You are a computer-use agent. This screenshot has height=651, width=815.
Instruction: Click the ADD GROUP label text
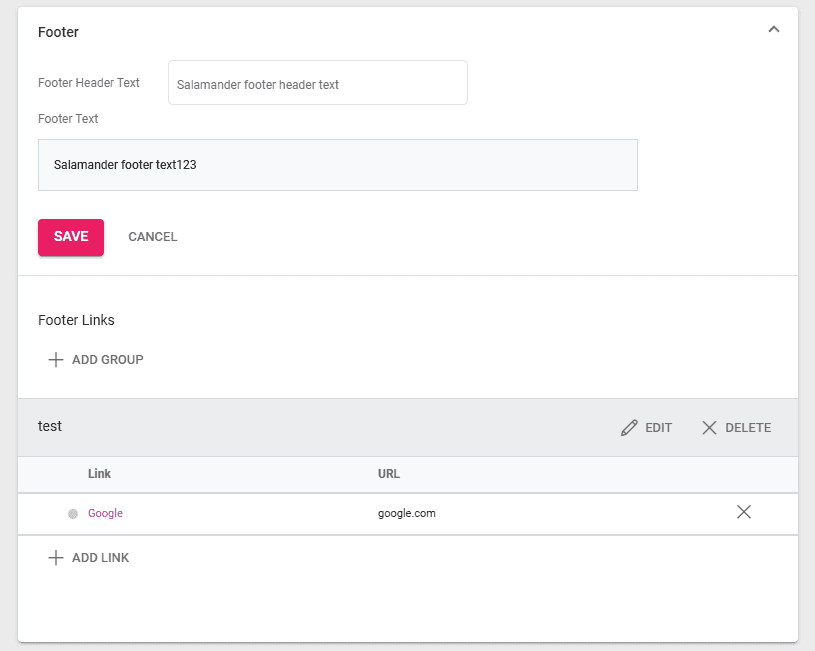pos(108,360)
